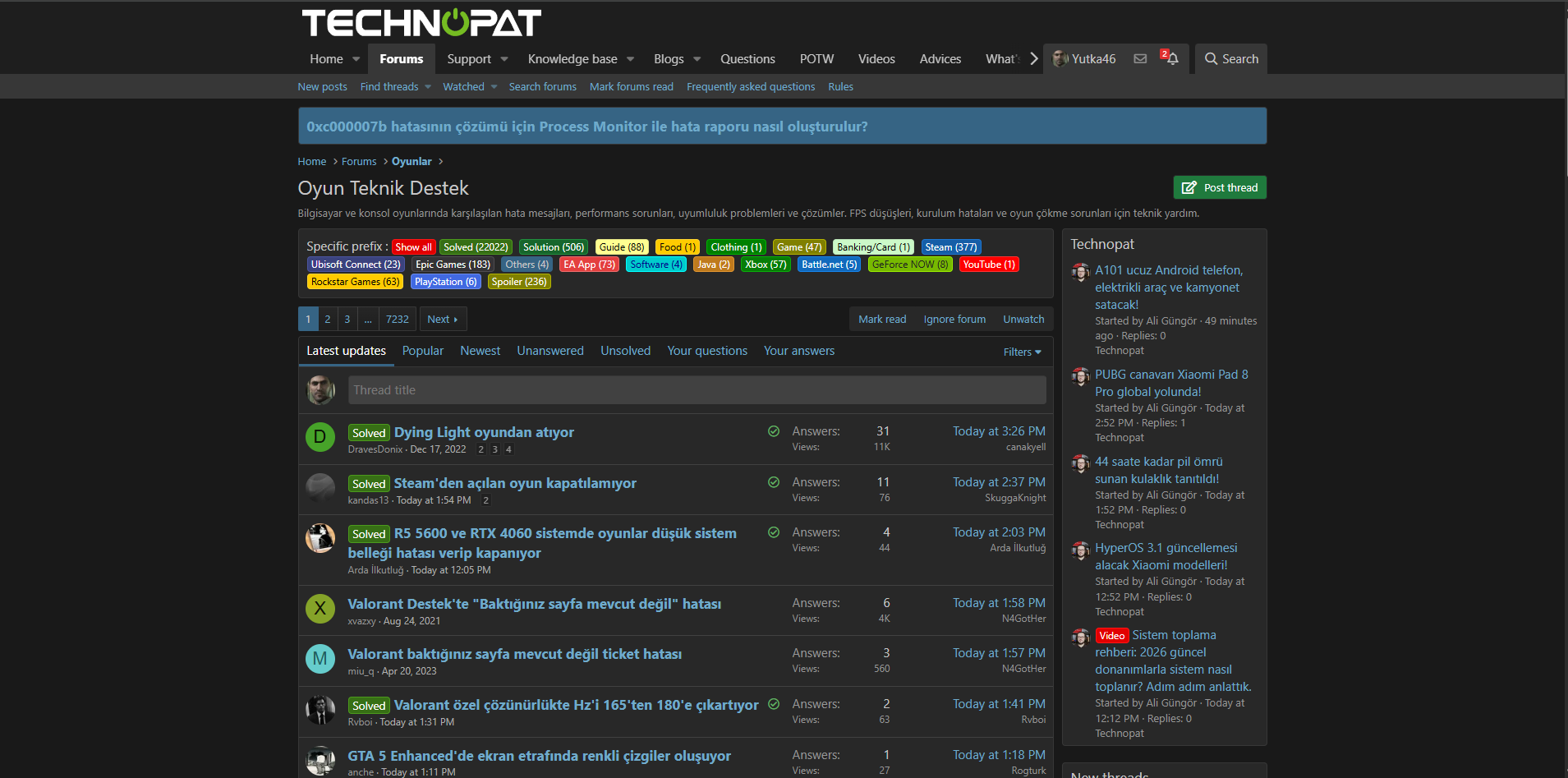Expand the Knowledge base dropdown arrow
Image resolution: width=1568 pixels, height=778 pixels.
(631, 59)
